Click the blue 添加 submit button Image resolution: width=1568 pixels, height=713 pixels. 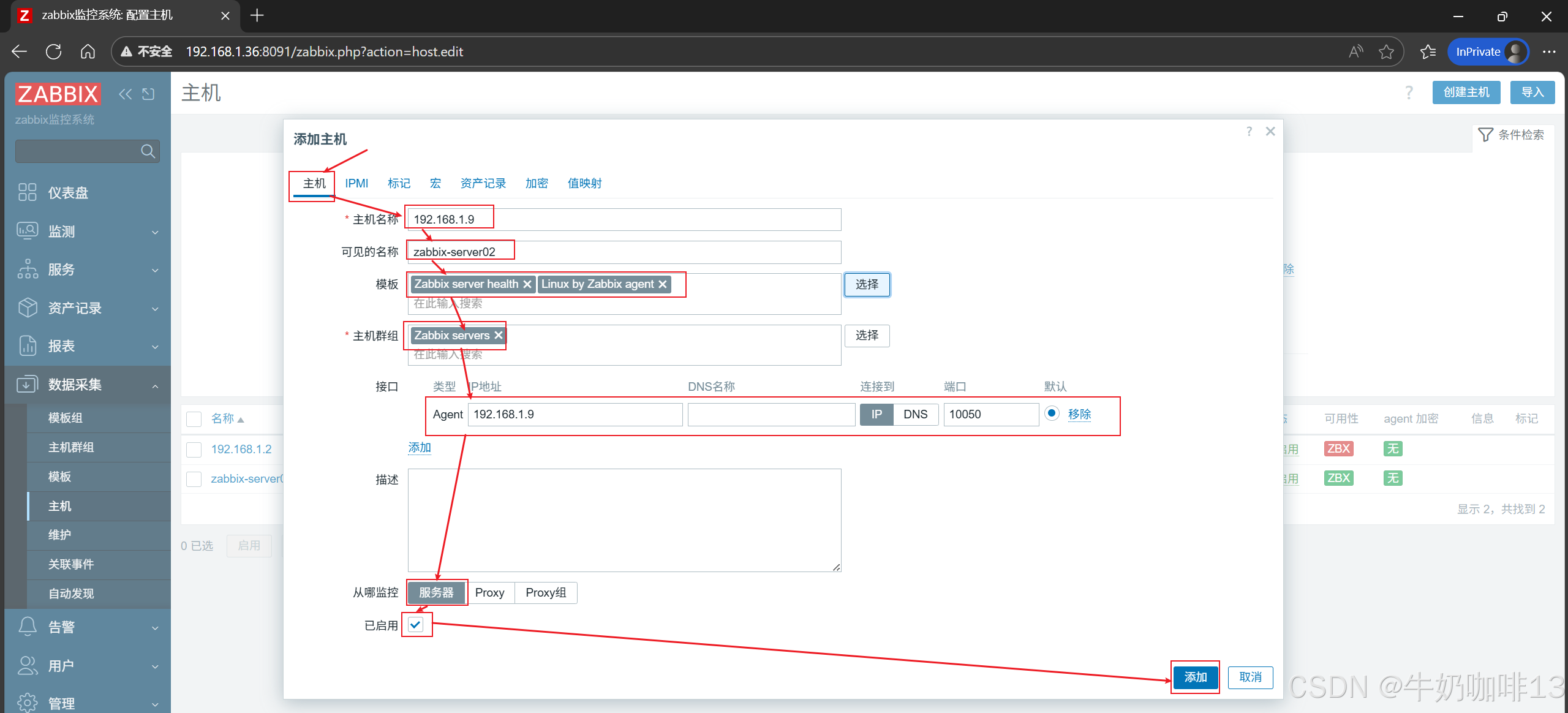click(1195, 677)
